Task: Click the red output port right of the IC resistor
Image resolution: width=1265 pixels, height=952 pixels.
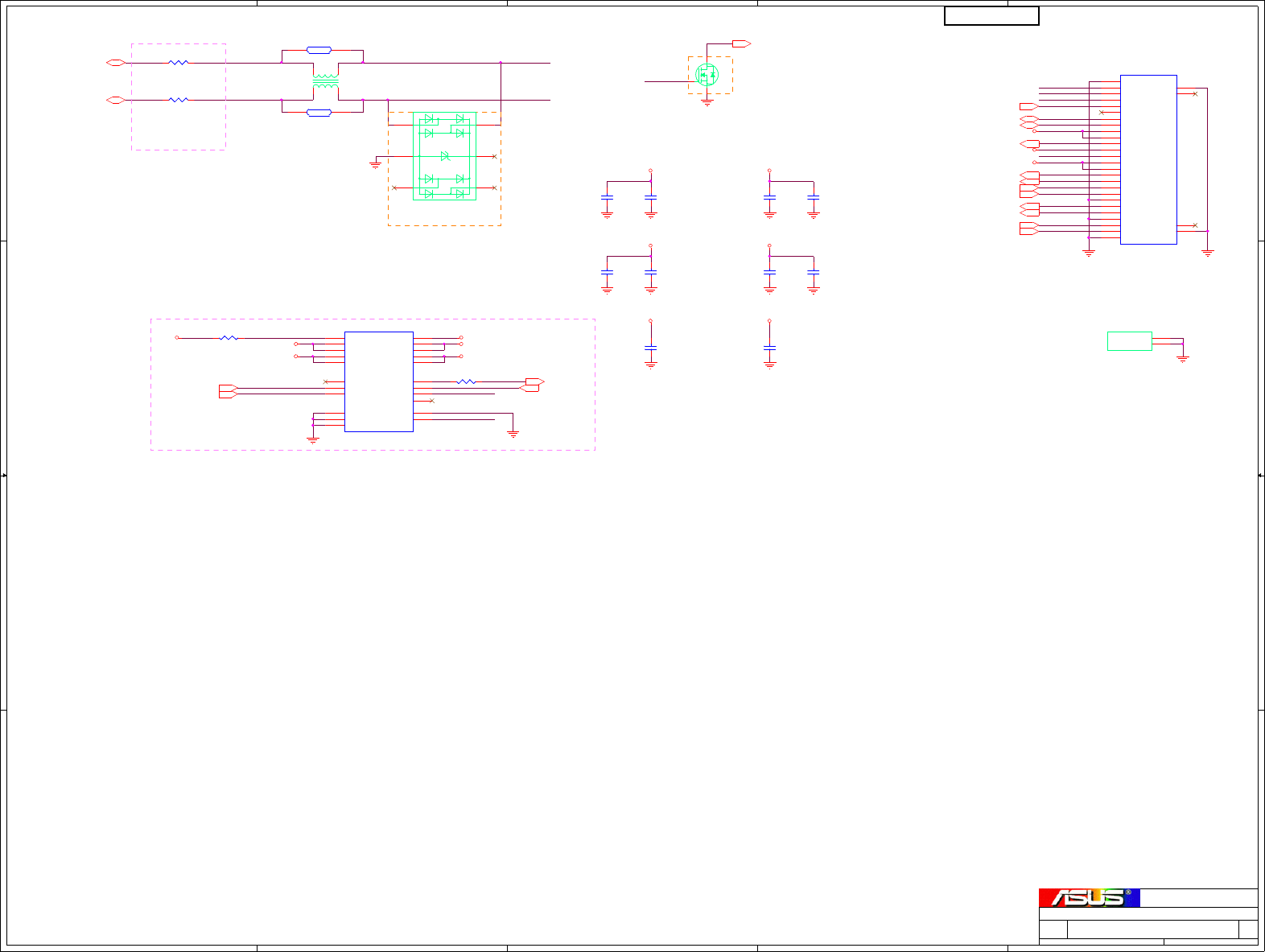Action: click(x=535, y=381)
